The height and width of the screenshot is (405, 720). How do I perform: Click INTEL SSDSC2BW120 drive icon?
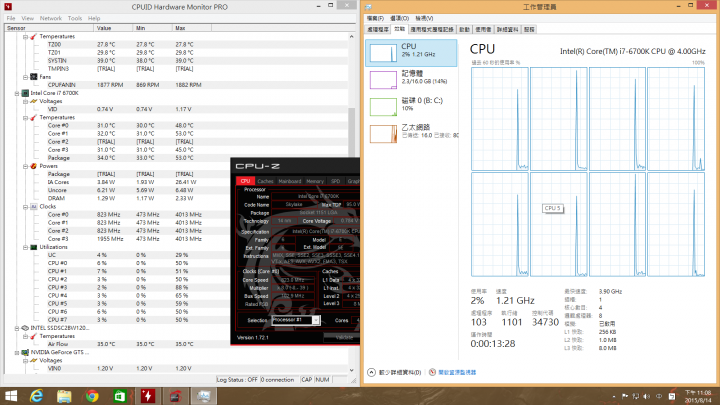click(25, 328)
